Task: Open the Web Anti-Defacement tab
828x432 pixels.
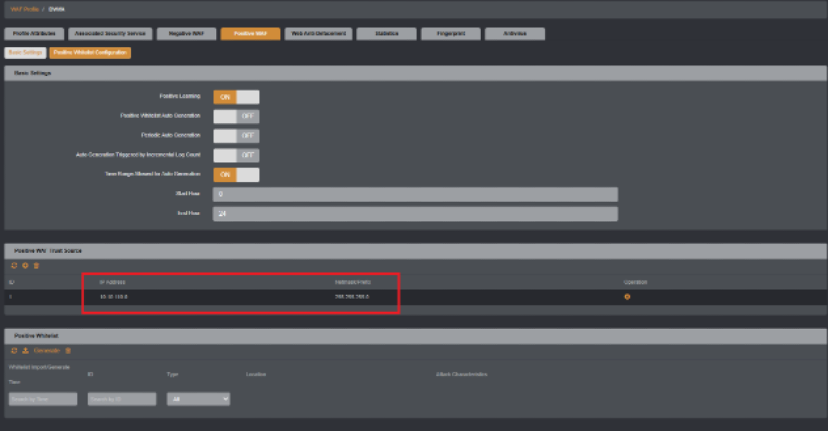Action: tap(318, 34)
